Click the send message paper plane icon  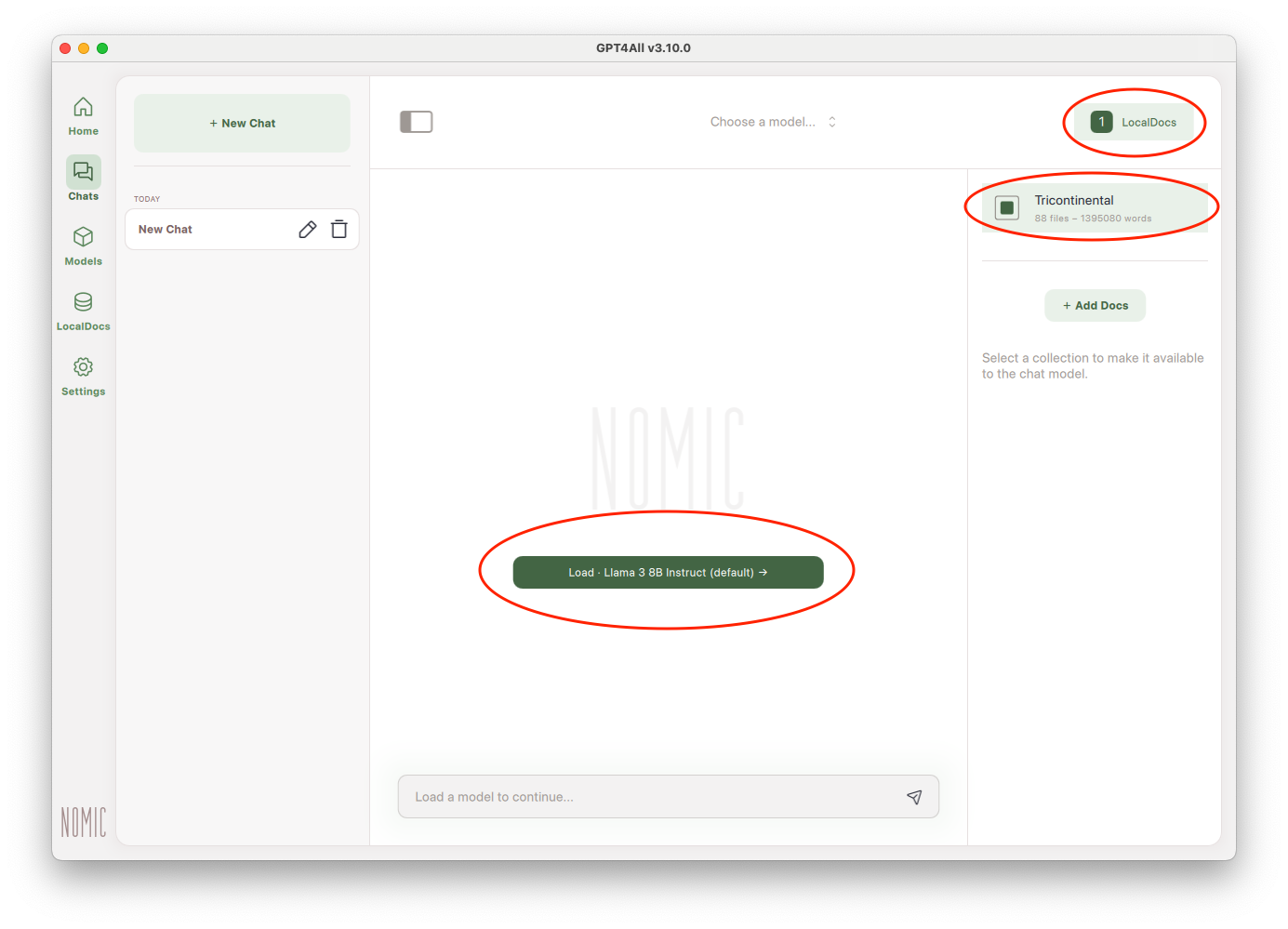tap(914, 797)
